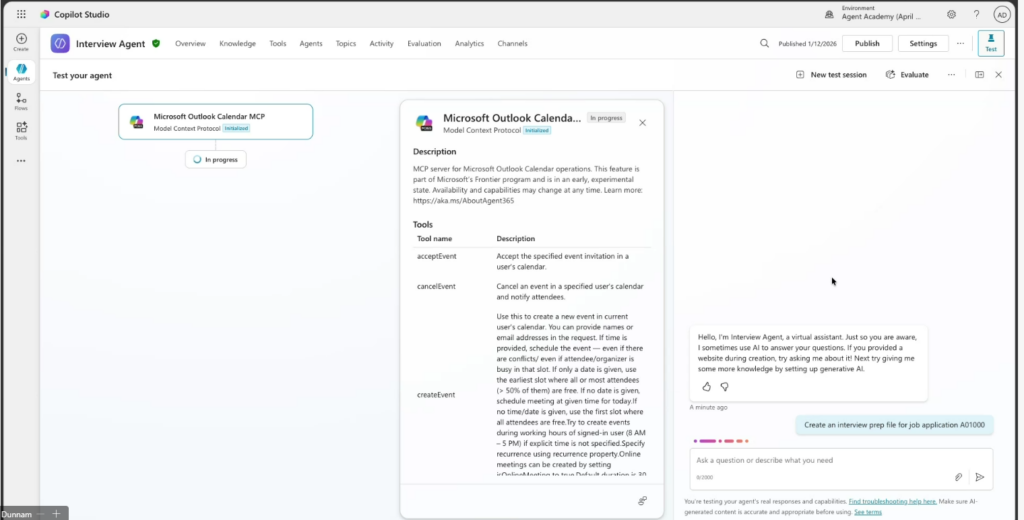Give thumbs up to agent message
The image size is (1024, 520).
706,386
